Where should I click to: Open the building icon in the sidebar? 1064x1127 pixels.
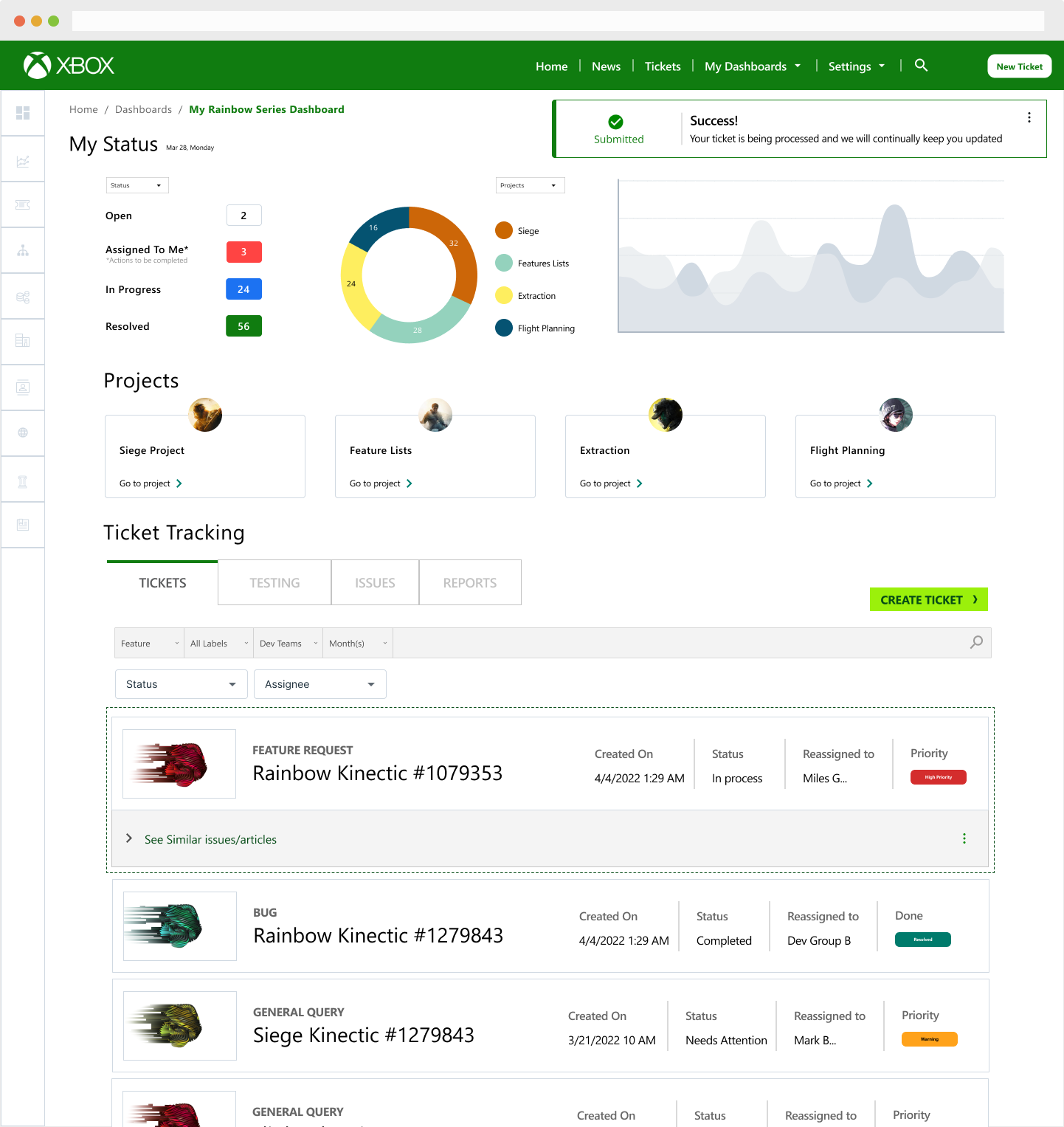point(23,341)
